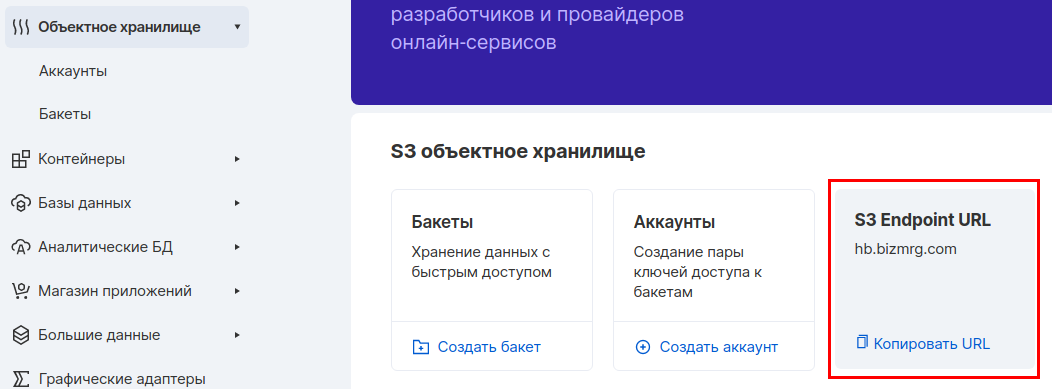
Task: Expand the Контейнеры submenu arrow
Action: point(237,160)
